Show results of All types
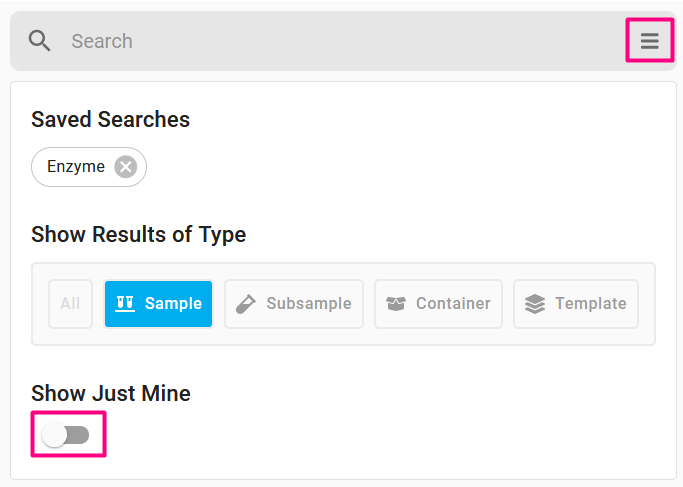 pos(70,304)
